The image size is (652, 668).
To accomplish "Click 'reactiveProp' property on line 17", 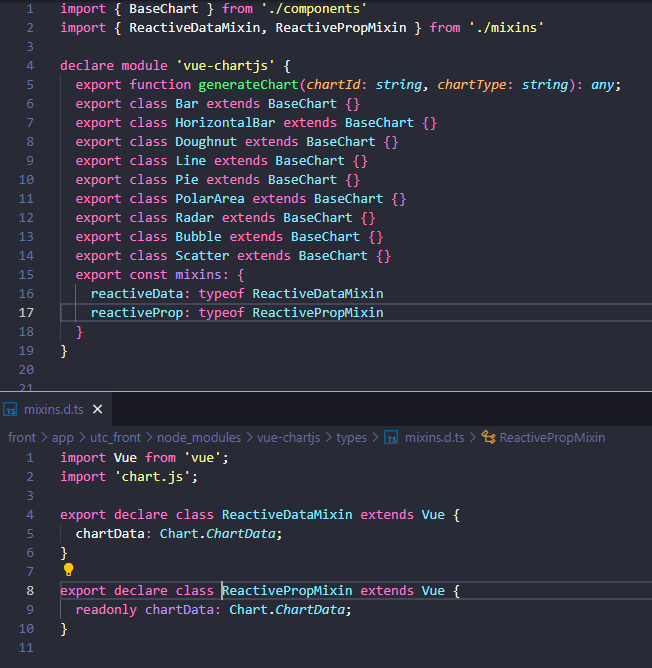I will tap(137, 313).
